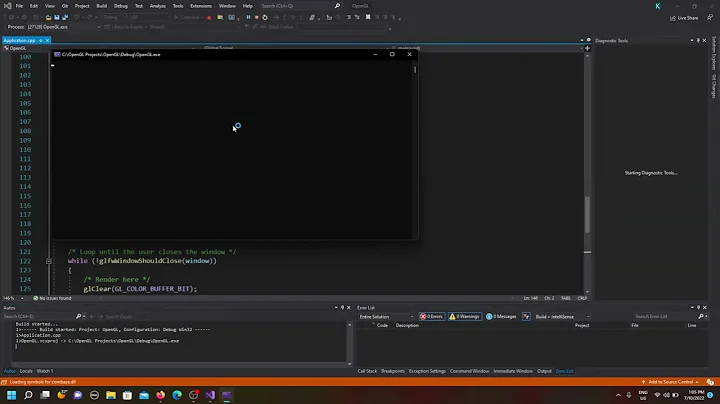This screenshot has width=720, height=404.
Task: Open the OpenGL project scope dropdown
Action: [99, 48]
